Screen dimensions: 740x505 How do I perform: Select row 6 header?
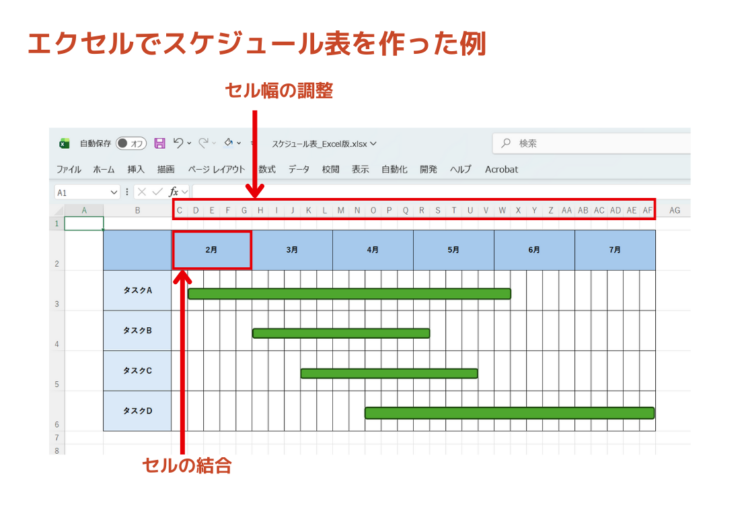[x=57, y=411]
